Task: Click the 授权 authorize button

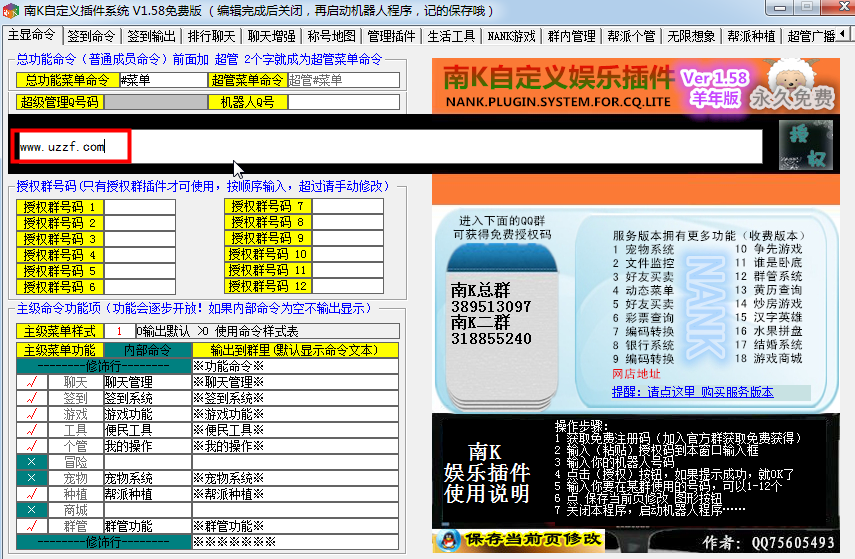Action: coord(805,145)
